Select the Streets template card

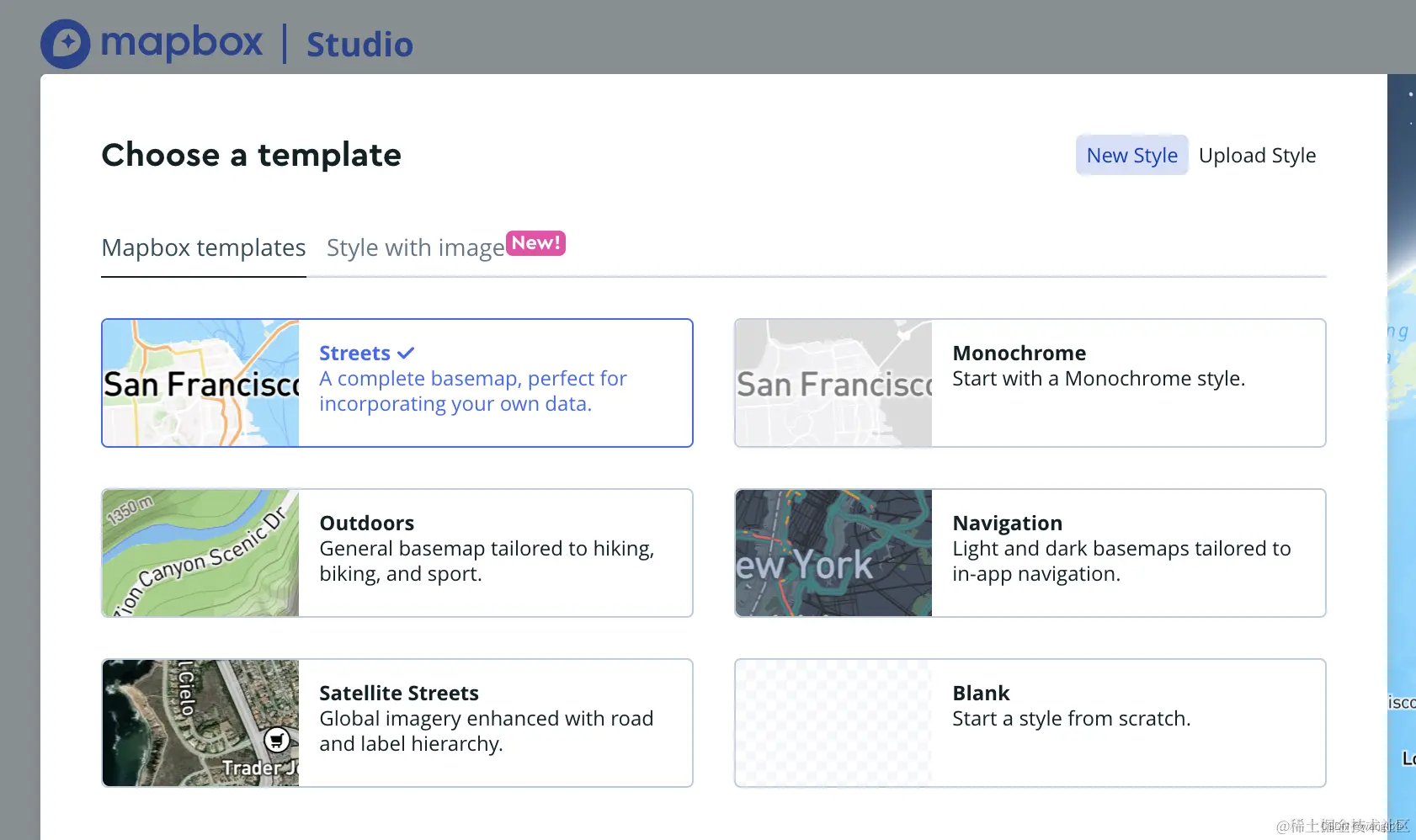click(397, 383)
